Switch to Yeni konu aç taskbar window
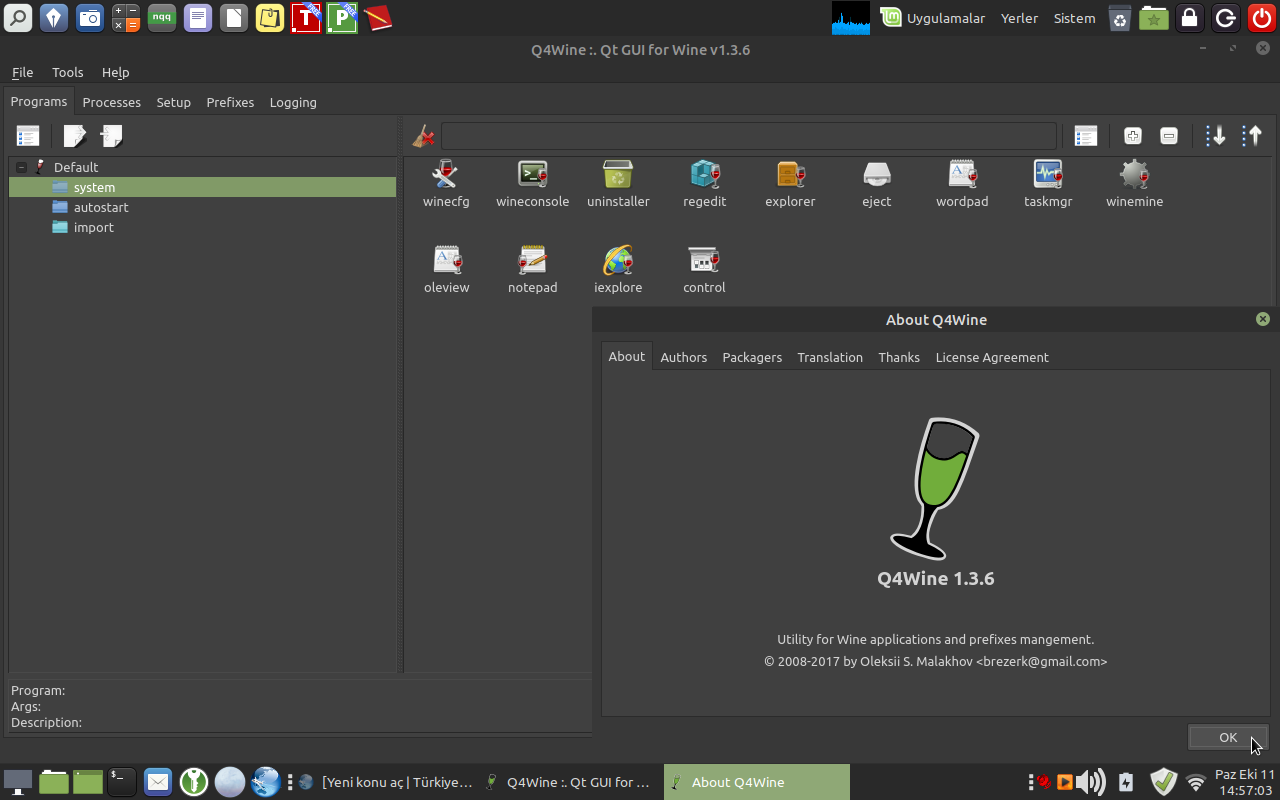Viewport: 1280px width, 800px height. tap(385, 782)
